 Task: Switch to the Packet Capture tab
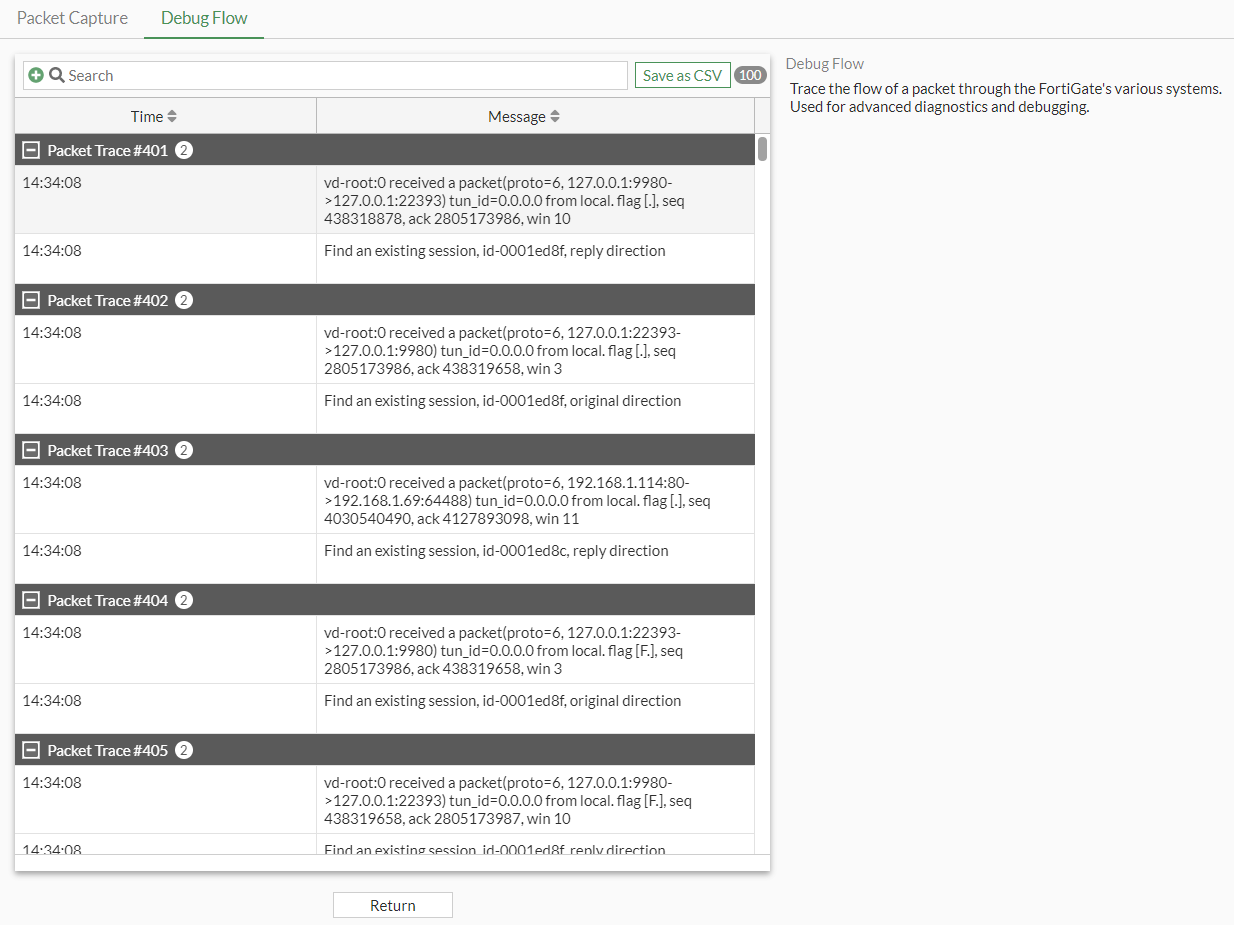point(71,17)
